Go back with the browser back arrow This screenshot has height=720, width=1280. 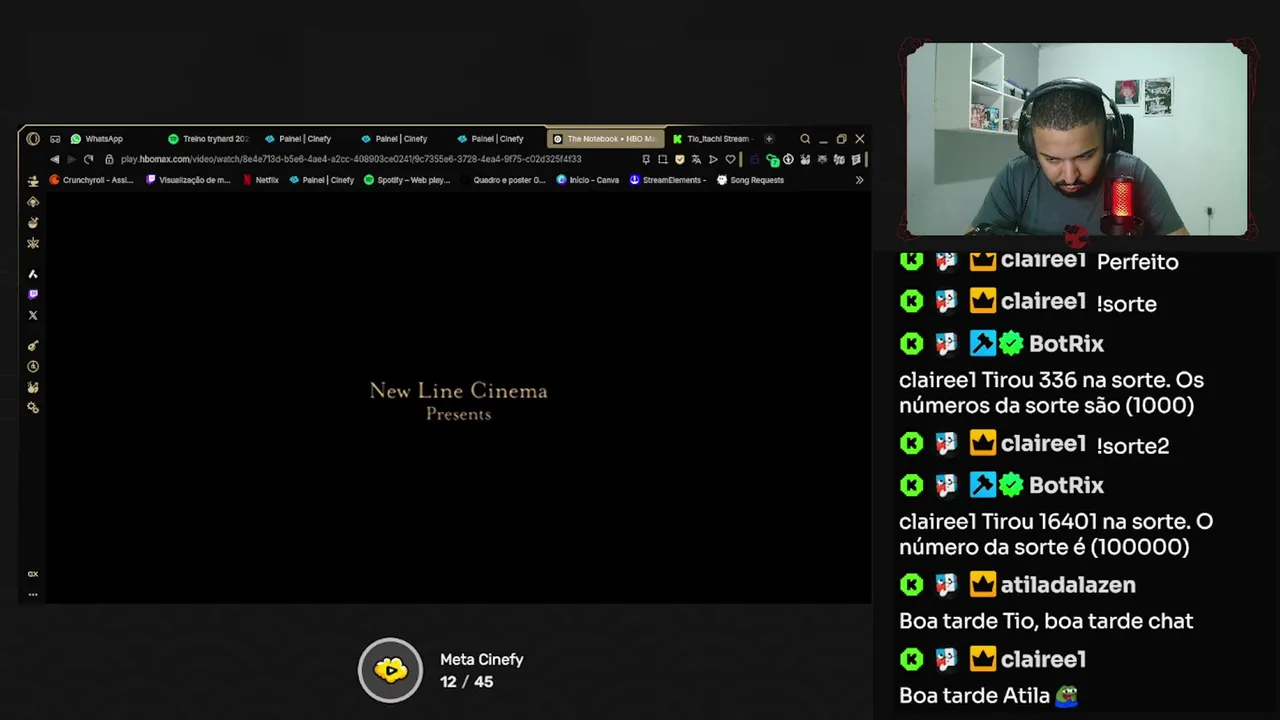tap(54, 159)
